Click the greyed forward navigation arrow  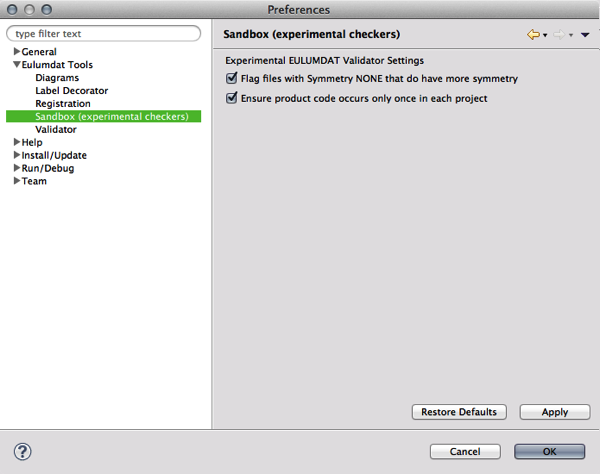coord(559,35)
